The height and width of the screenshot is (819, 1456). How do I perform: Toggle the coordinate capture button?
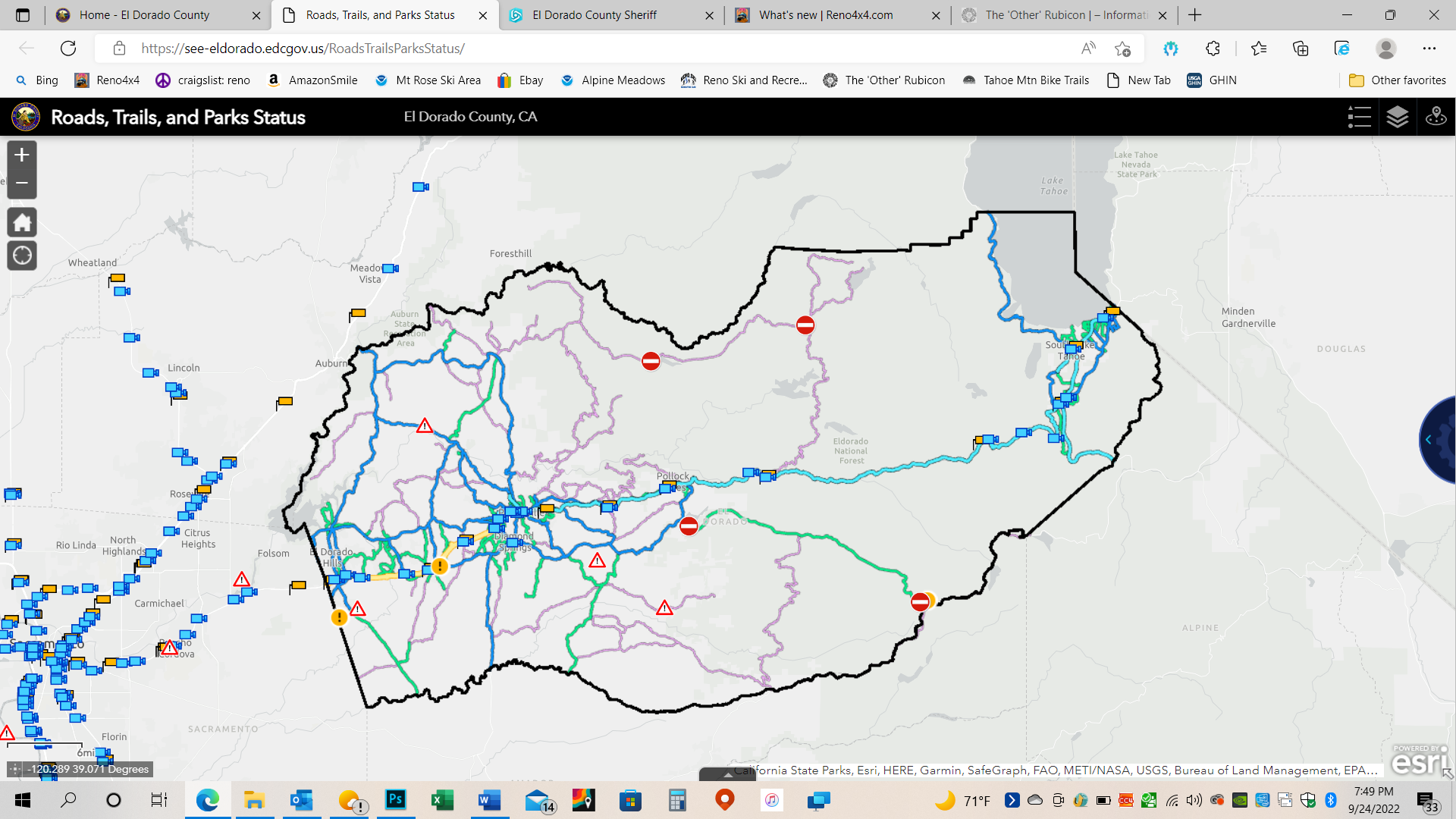coord(15,769)
